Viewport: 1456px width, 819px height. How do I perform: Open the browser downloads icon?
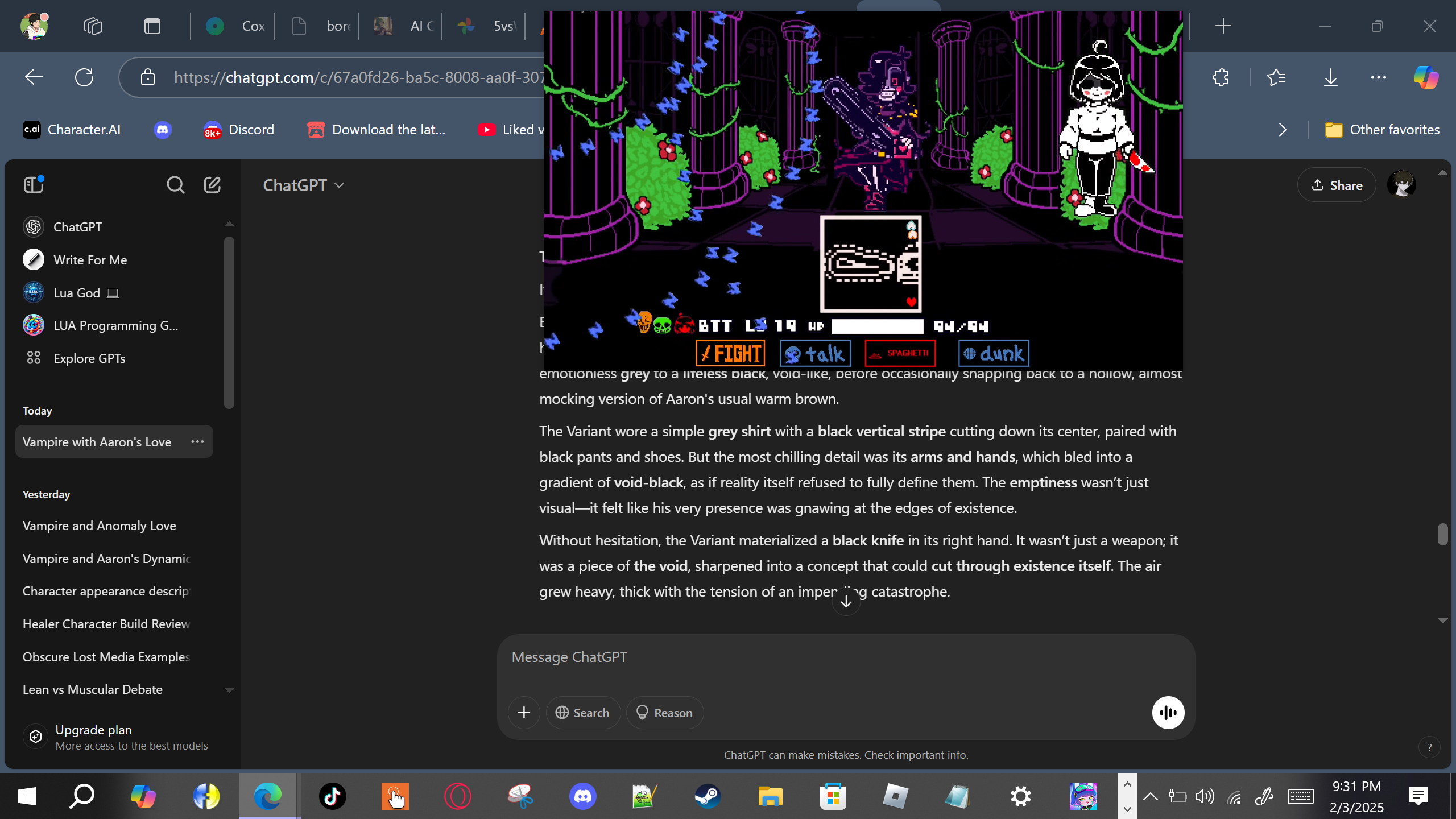[1331, 77]
